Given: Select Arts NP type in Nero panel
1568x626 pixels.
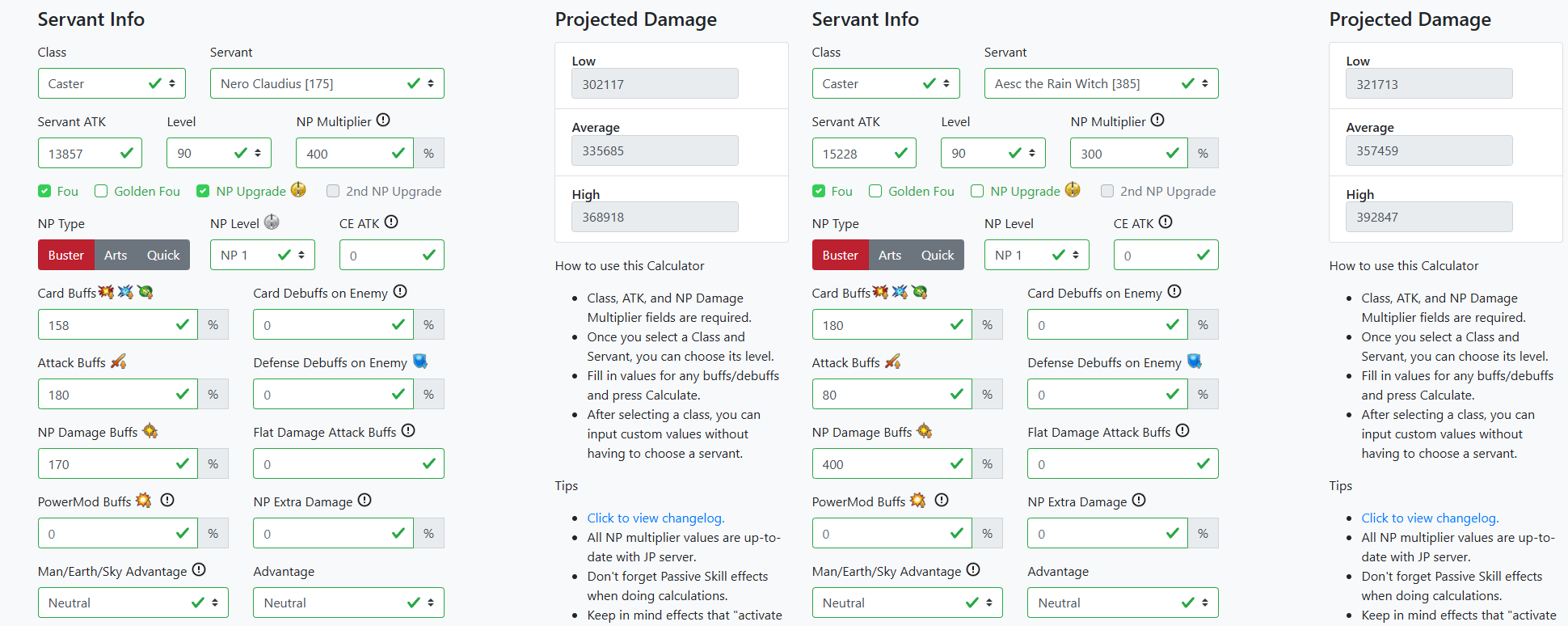Looking at the screenshot, I should 116,255.
